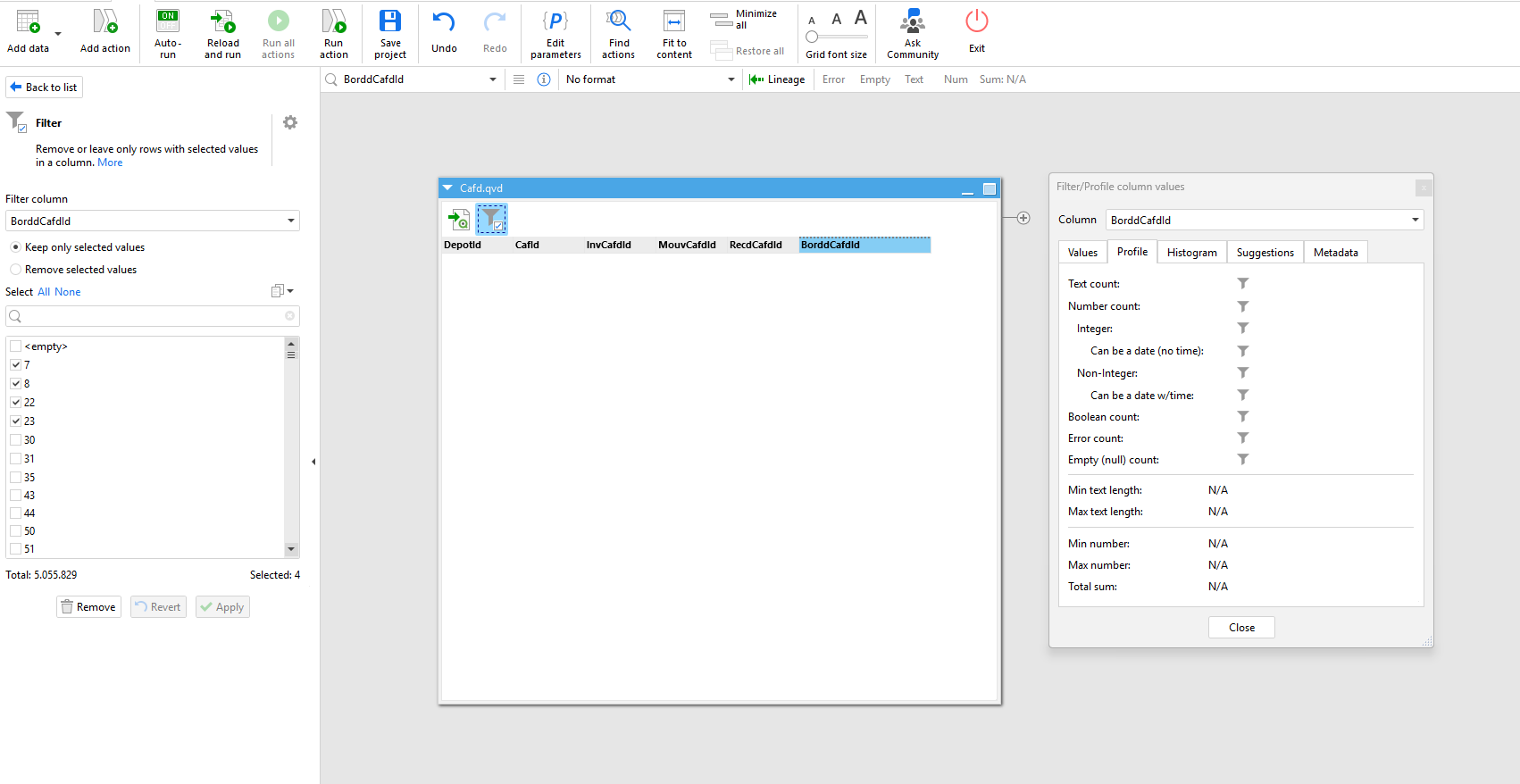Screen dimensions: 1520x784
Task: Check the value 30 checkbox
Action: [x=16, y=440]
